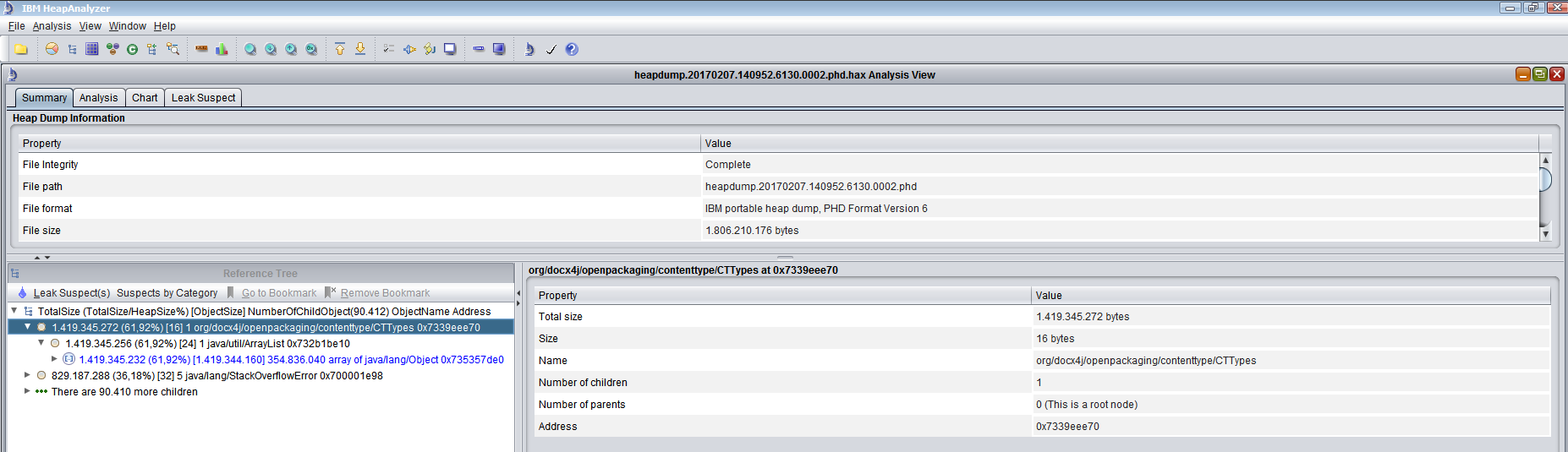Image resolution: width=1568 pixels, height=452 pixels.
Task: Click the blue grid table toolbar icon
Action: [x=92, y=49]
